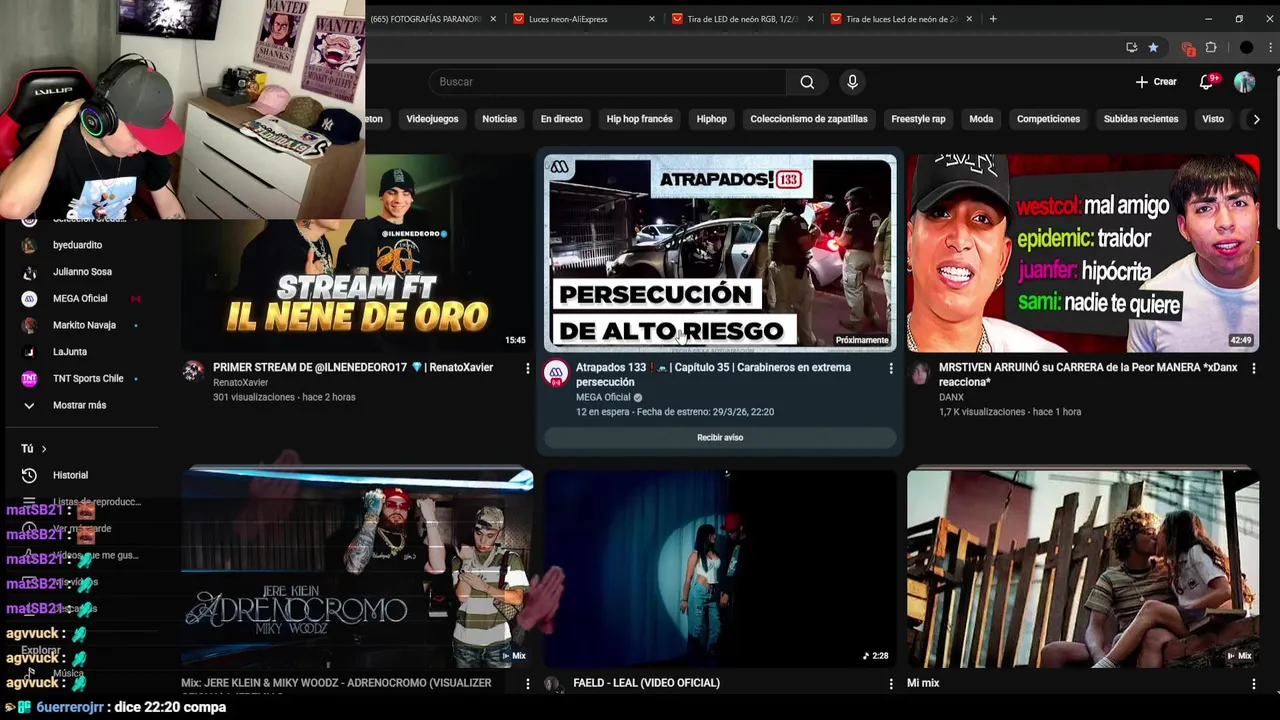Open RenatoXavier channel avatar icon
Image resolution: width=1280 pixels, height=720 pixels.
tap(193, 372)
